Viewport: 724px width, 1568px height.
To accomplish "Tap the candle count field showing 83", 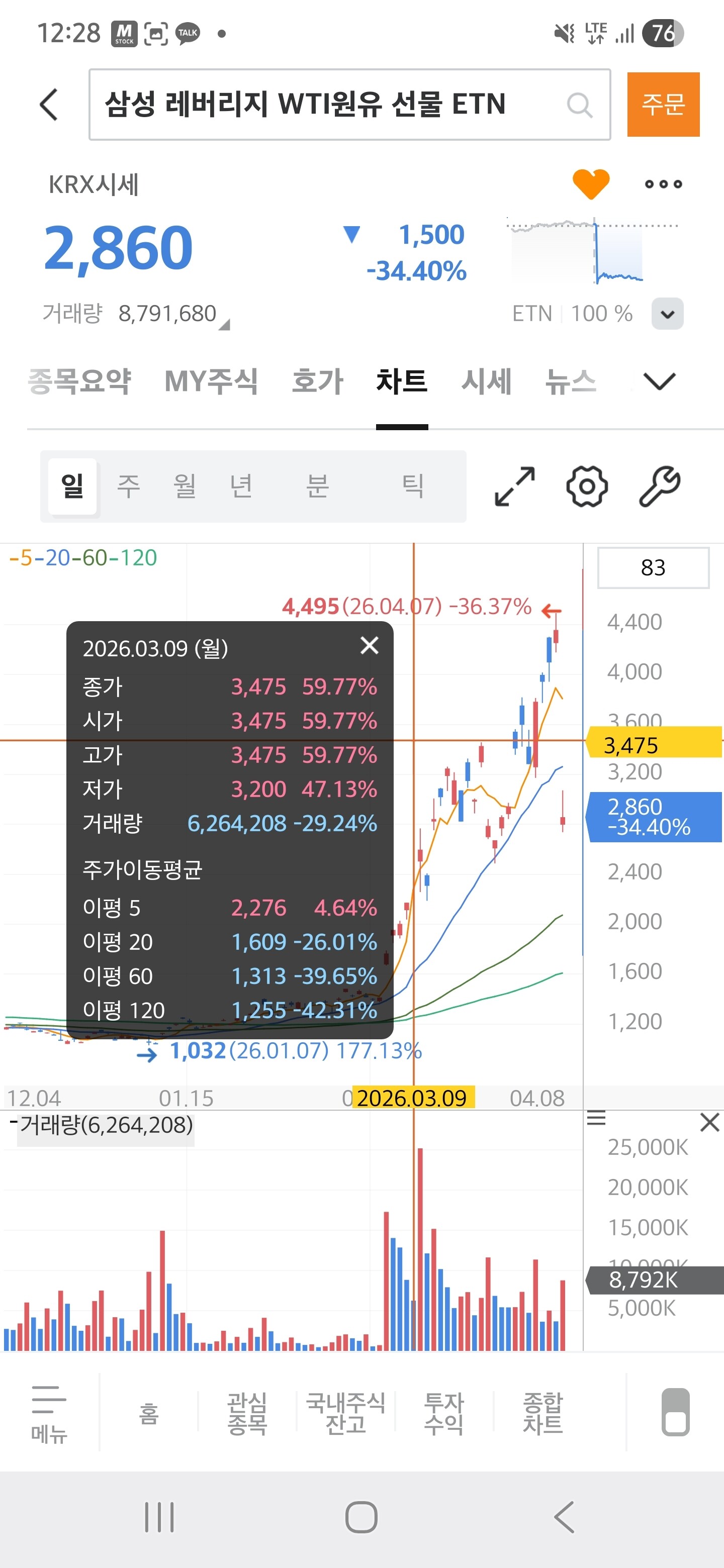I will coord(653,568).
